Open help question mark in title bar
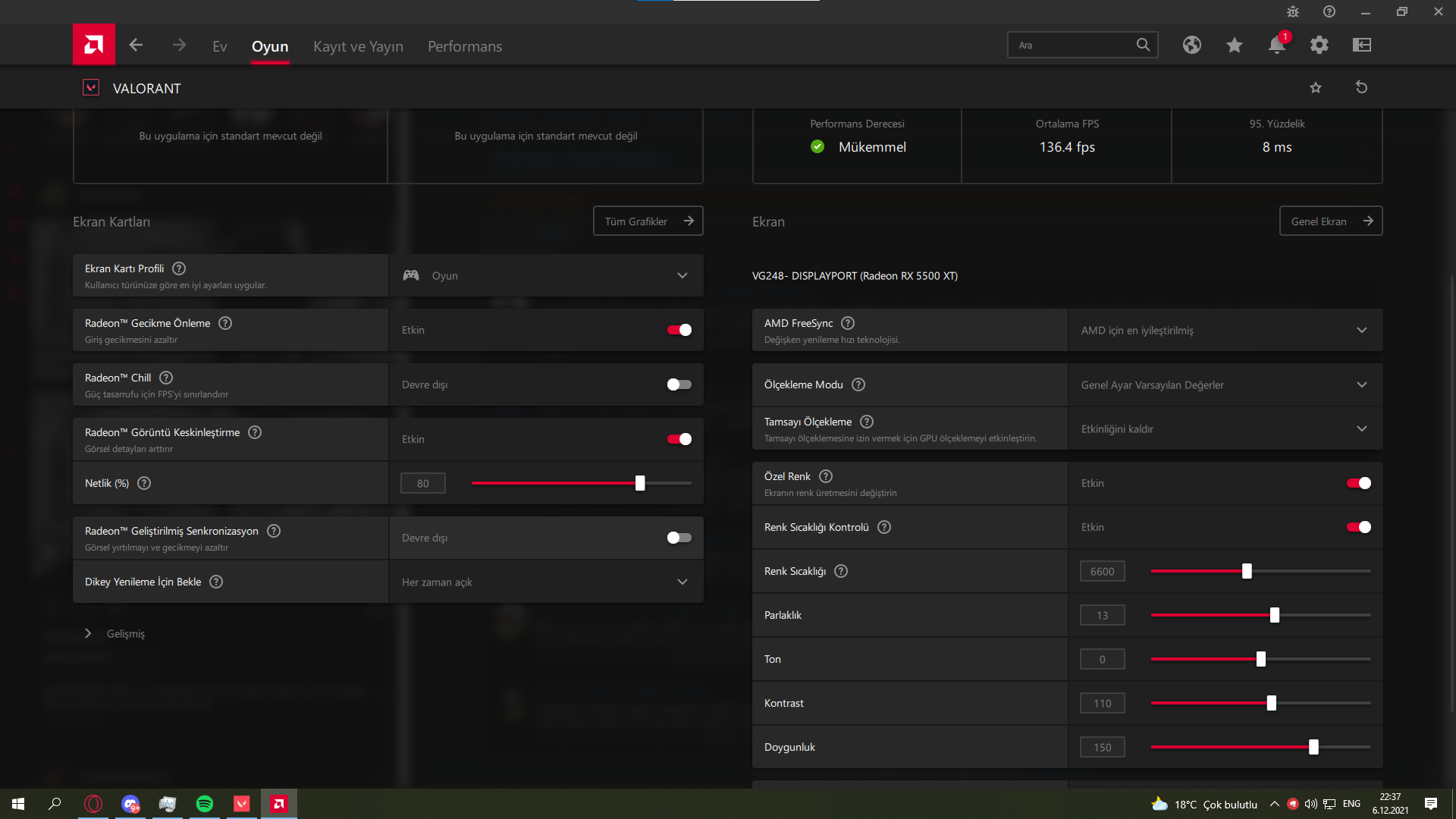The width and height of the screenshot is (1456, 819). pos(1329,11)
